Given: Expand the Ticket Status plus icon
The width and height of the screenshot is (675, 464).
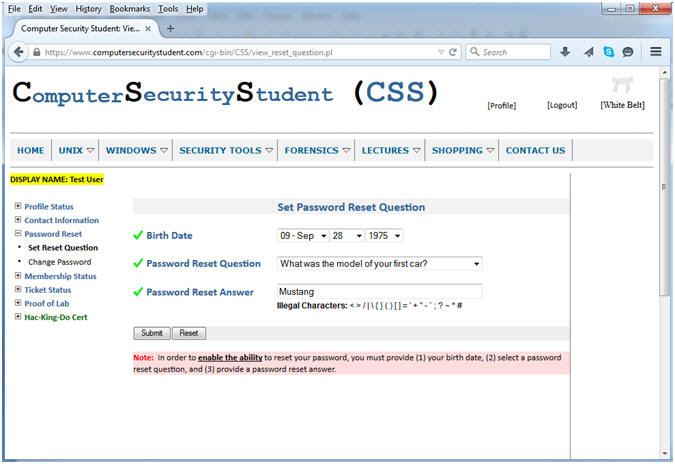Looking at the screenshot, I should [18, 289].
